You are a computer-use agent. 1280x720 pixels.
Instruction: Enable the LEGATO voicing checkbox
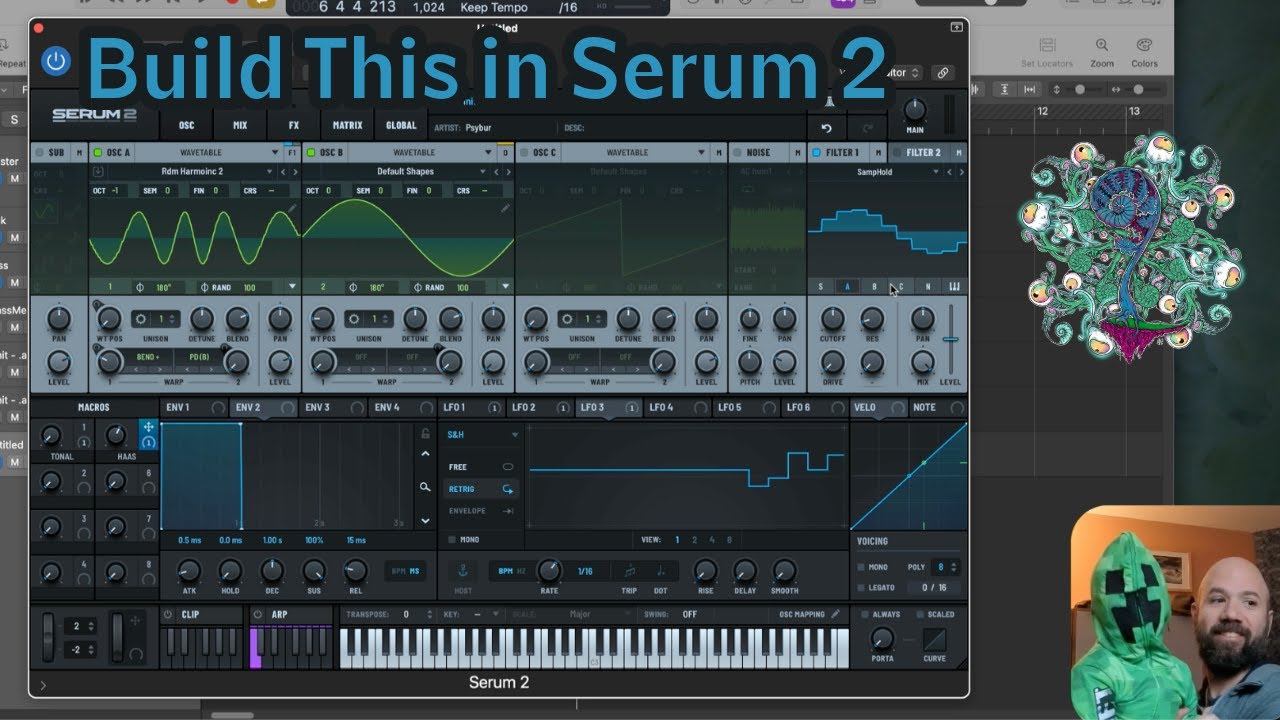(x=859, y=588)
